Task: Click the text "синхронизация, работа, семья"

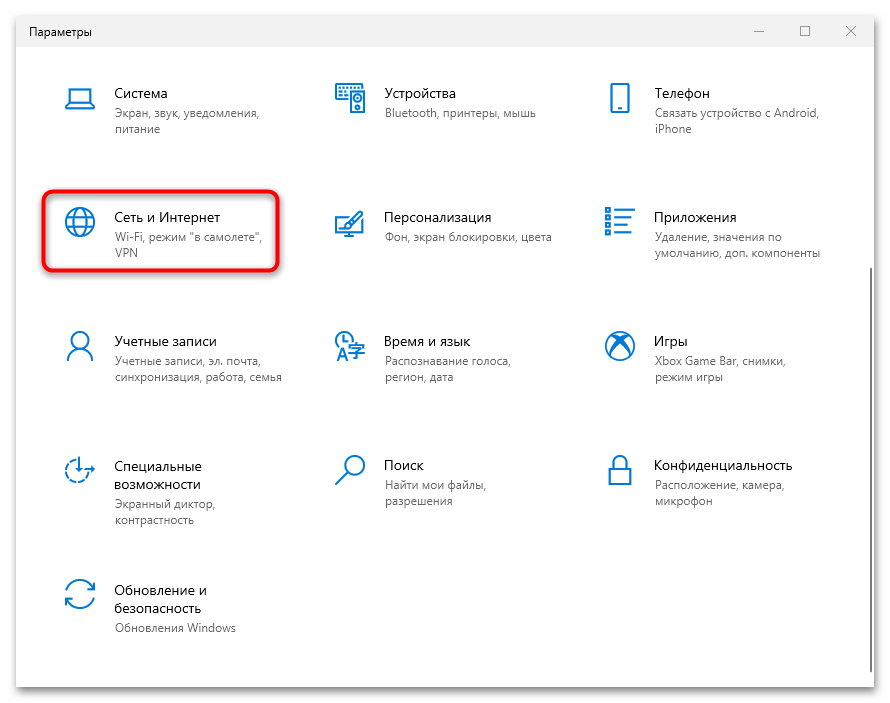Action: 198,377
